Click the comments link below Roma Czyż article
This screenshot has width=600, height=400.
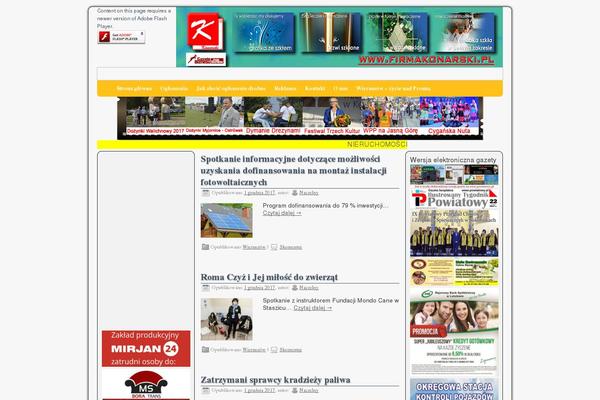coord(290,350)
